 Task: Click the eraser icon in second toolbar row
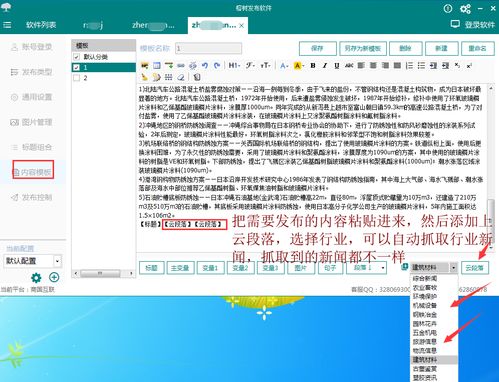pyautogui.click(x=181, y=77)
